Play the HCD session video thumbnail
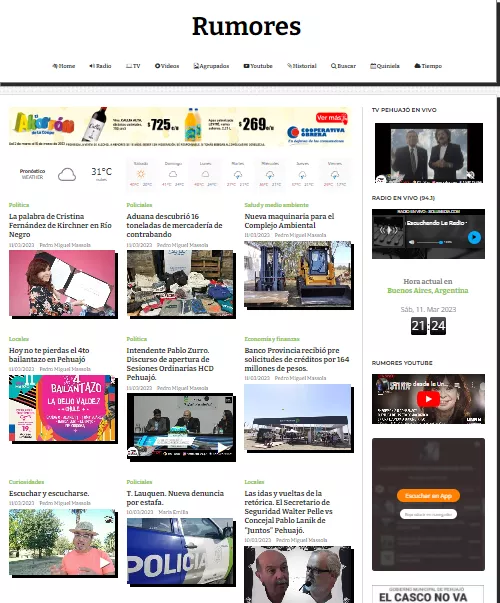 coord(180,426)
